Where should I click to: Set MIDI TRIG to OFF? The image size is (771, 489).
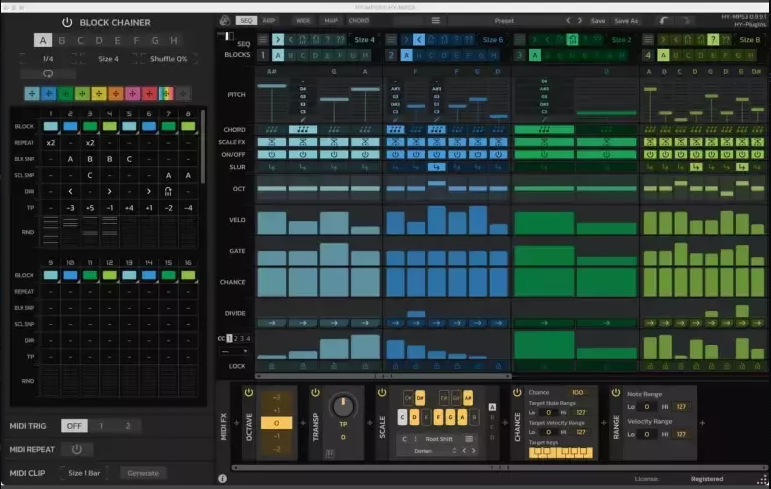point(74,426)
